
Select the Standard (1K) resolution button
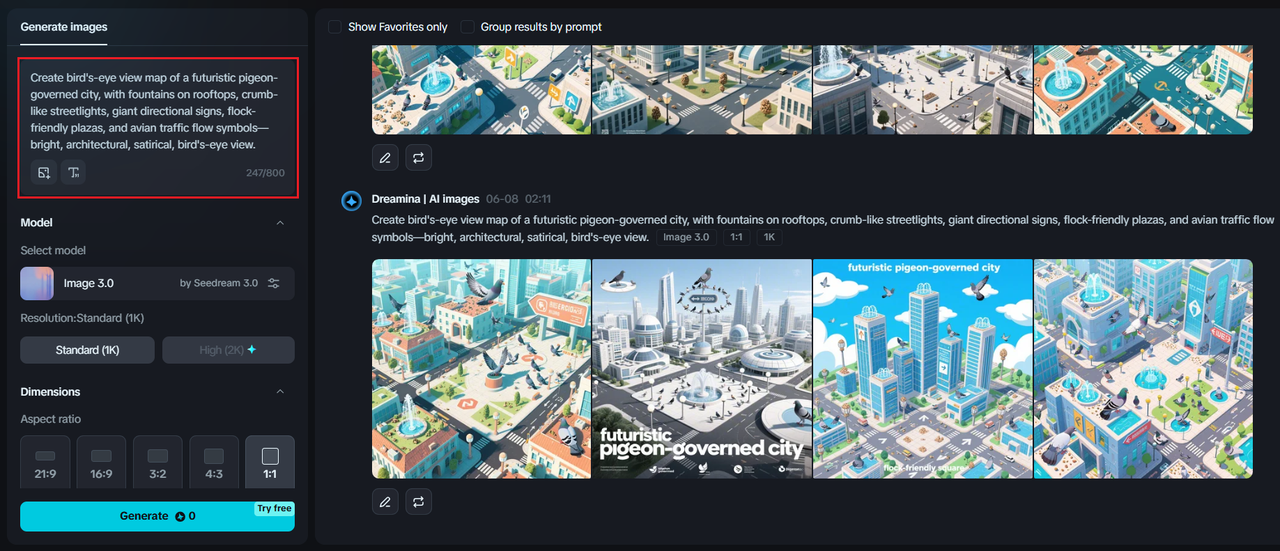(87, 350)
